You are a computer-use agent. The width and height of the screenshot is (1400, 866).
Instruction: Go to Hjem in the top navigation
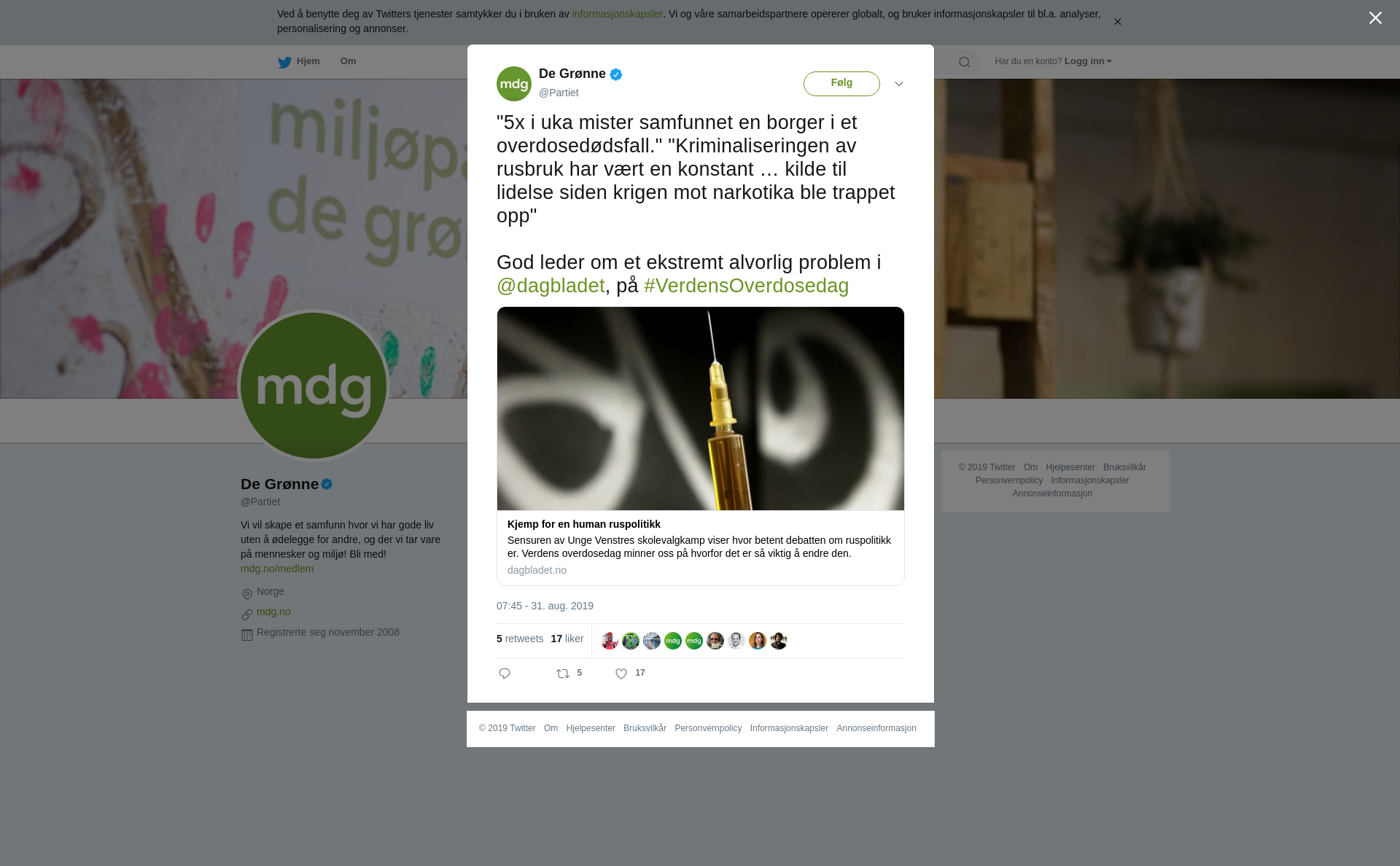[x=308, y=61]
